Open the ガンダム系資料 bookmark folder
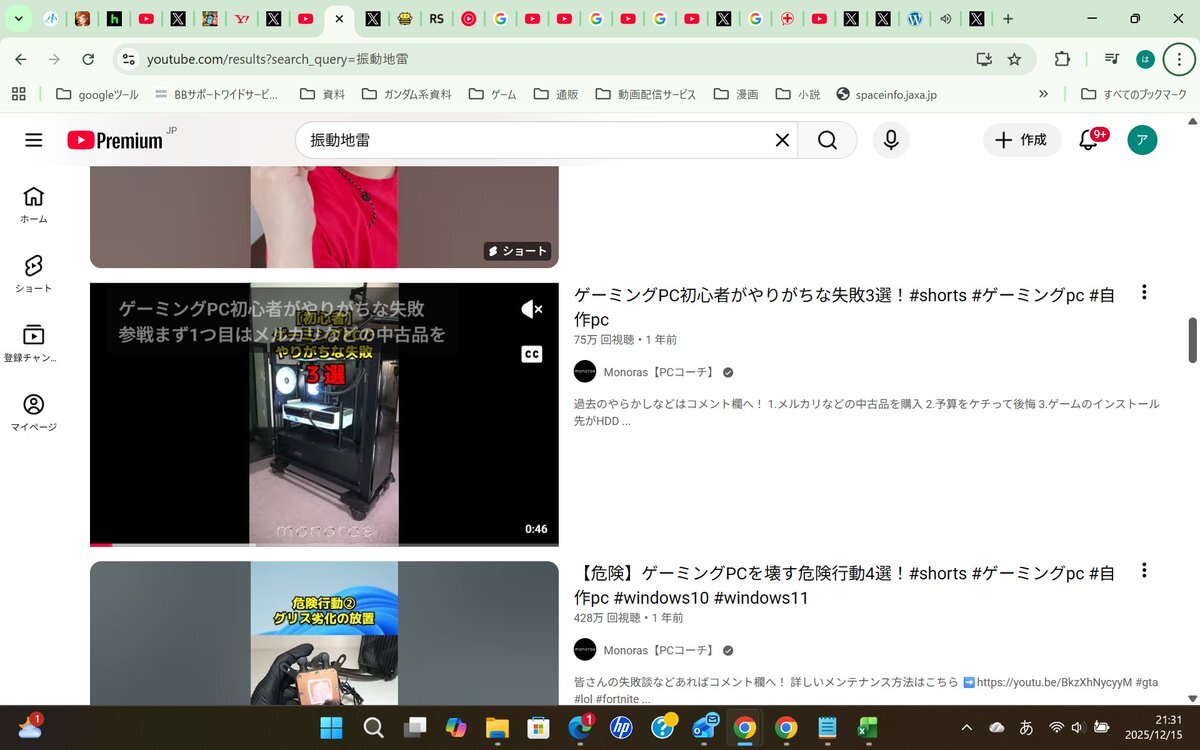The height and width of the screenshot is (750, 1200). pyautogui.click(x=408, y=94)
